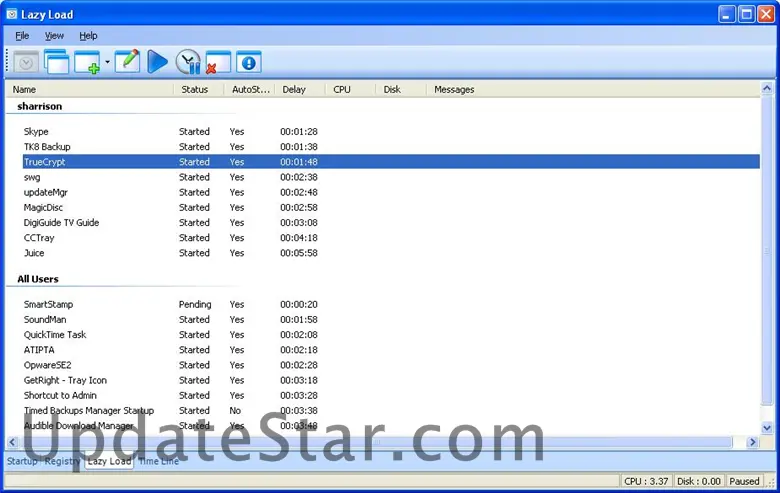Select the SmartStamp entry
The width and height of the screenshot is (780, 493).
[x=48, y=304]
